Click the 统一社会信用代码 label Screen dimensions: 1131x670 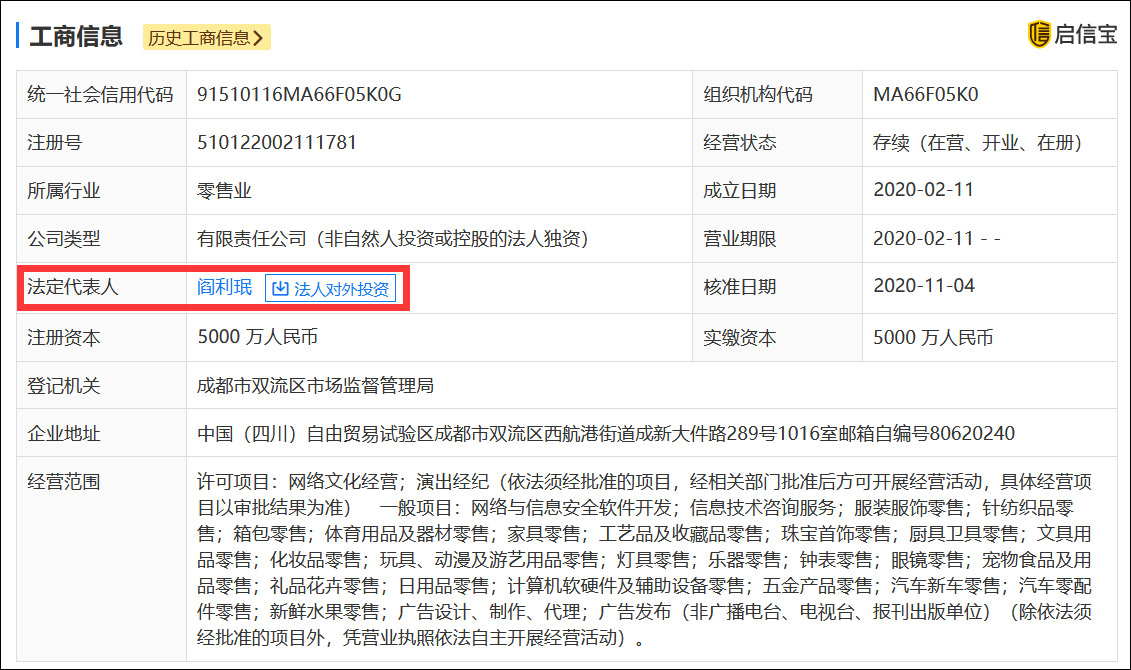(x=100, y=94)
